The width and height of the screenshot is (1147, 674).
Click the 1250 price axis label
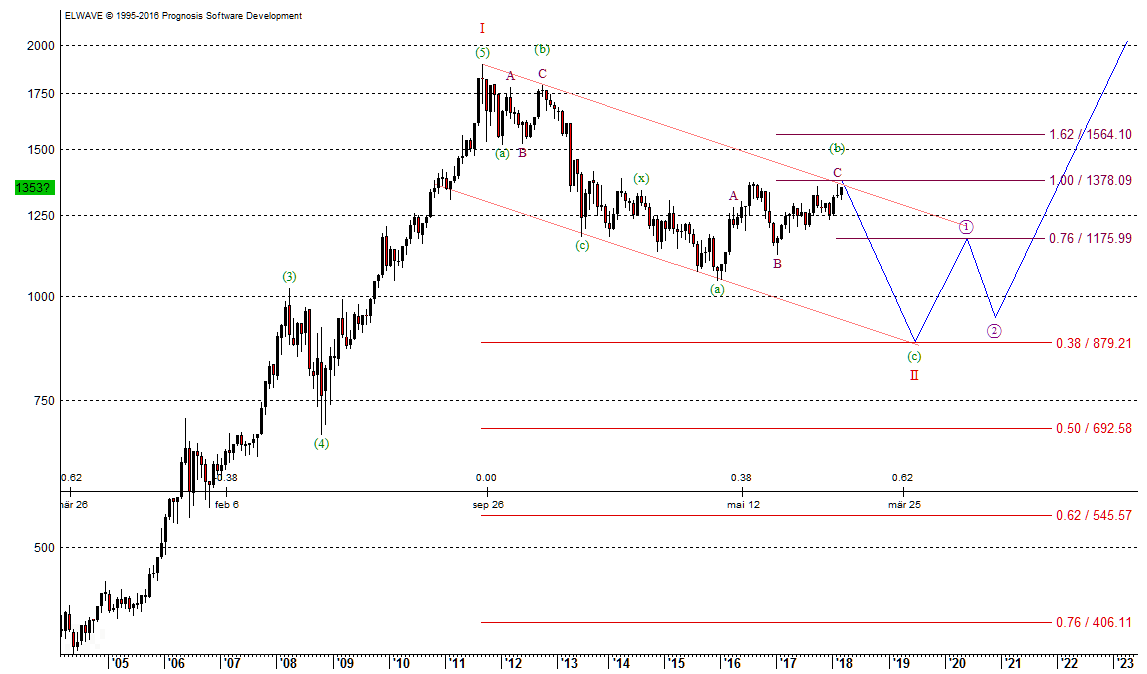click(41, 215)
